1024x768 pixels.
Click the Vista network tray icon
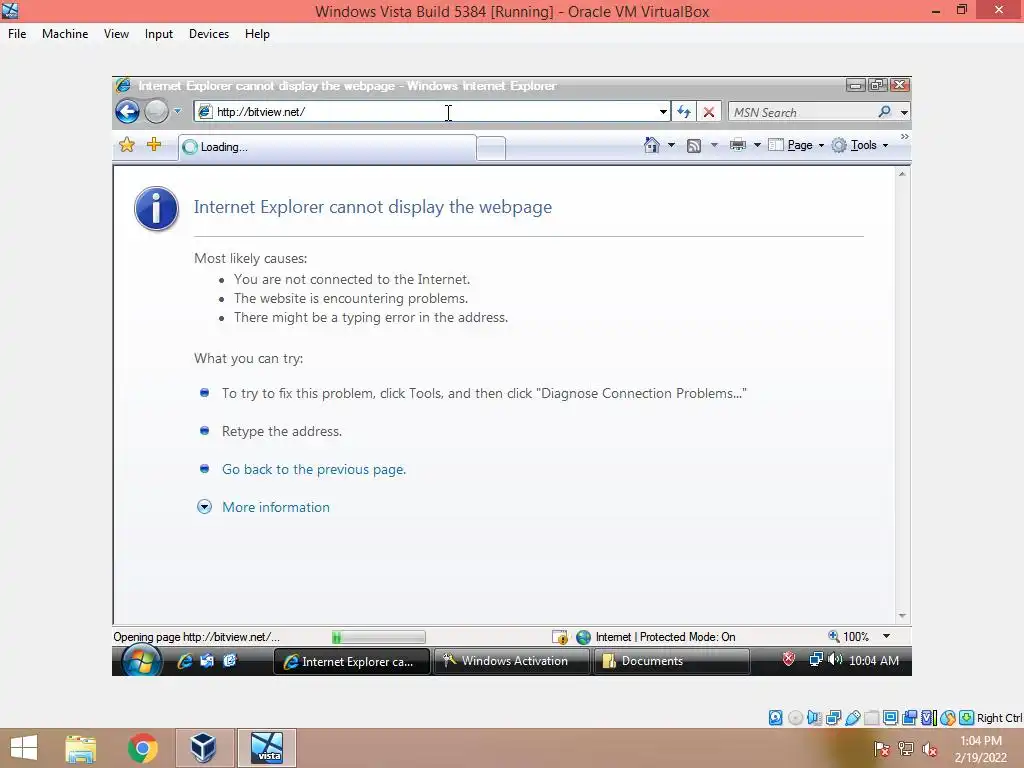click(816, 660)
